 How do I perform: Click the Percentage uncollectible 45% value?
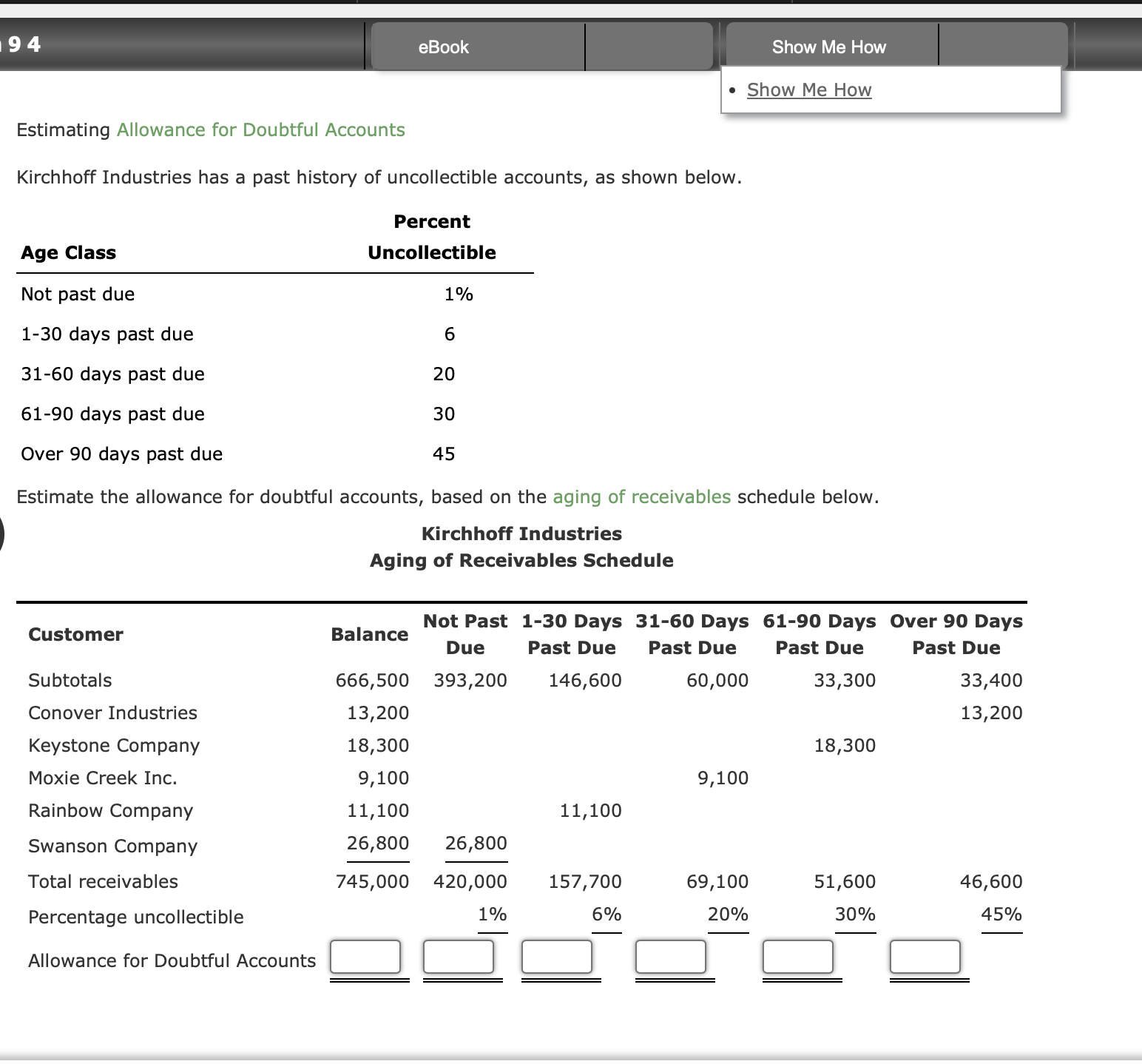(1003, 915)
